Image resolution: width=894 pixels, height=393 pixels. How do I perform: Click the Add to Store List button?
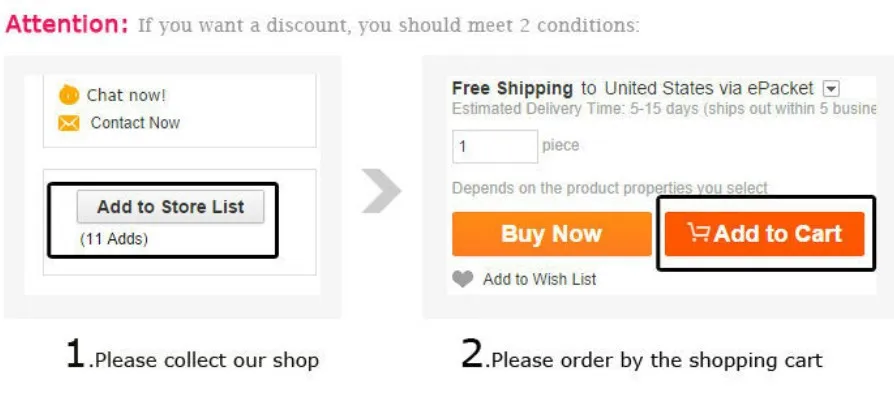(170, 206)
